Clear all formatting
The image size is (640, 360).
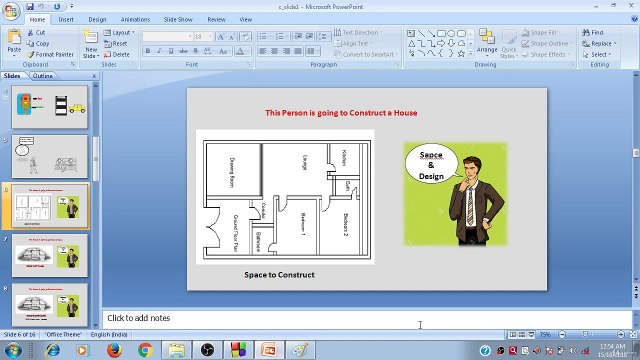245,37
